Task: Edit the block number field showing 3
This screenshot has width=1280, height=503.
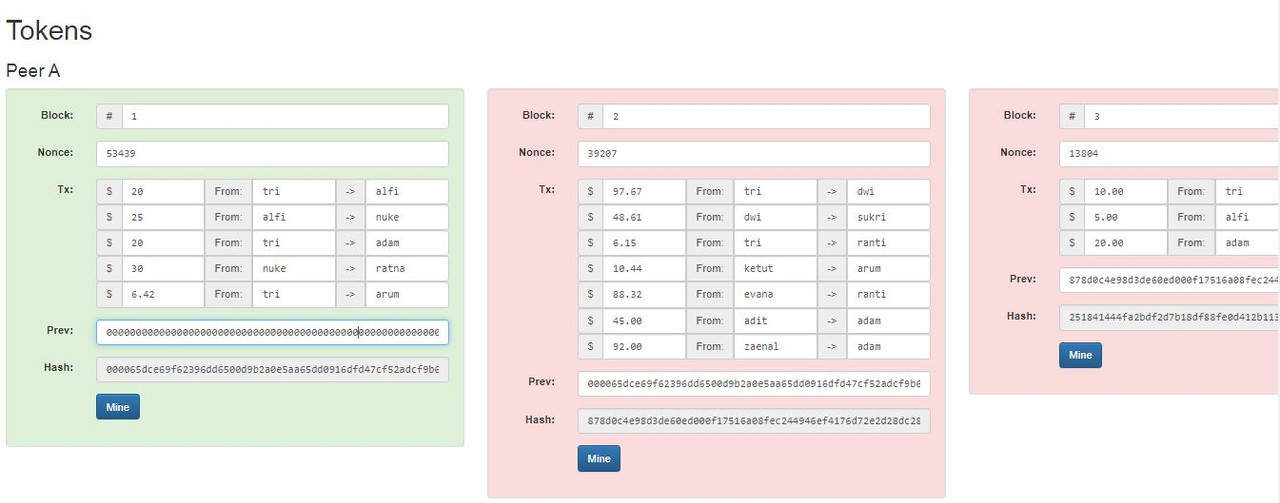Action: [x=1182, y=116]
